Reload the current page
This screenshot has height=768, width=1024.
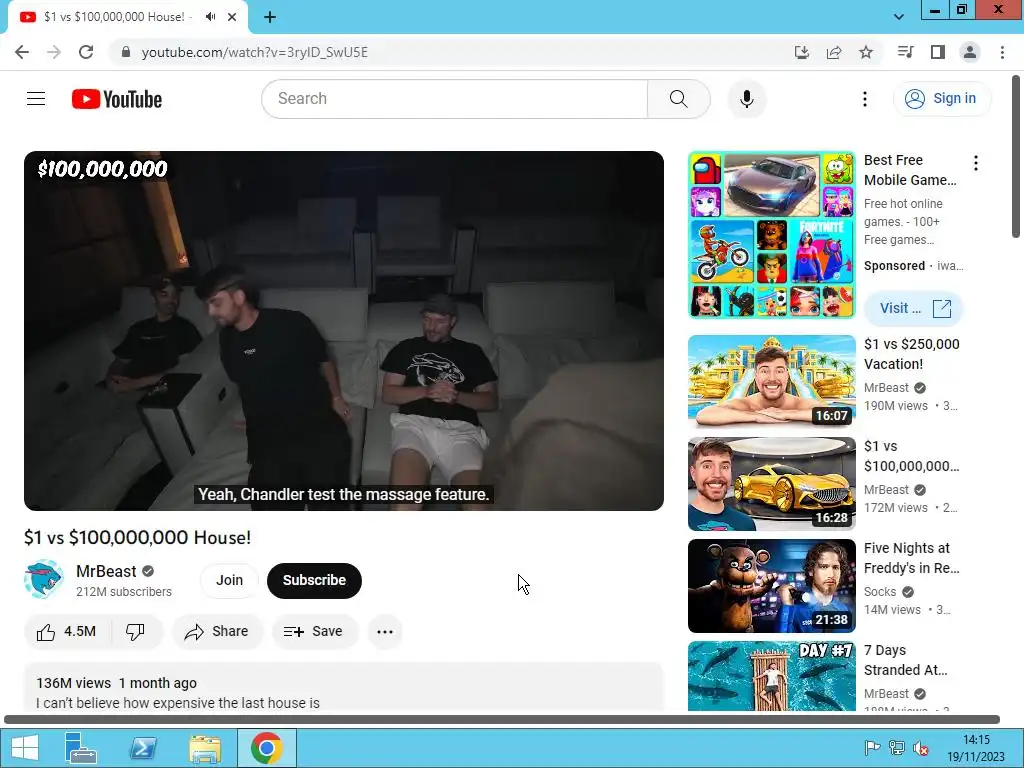click(x=86, y=52)
